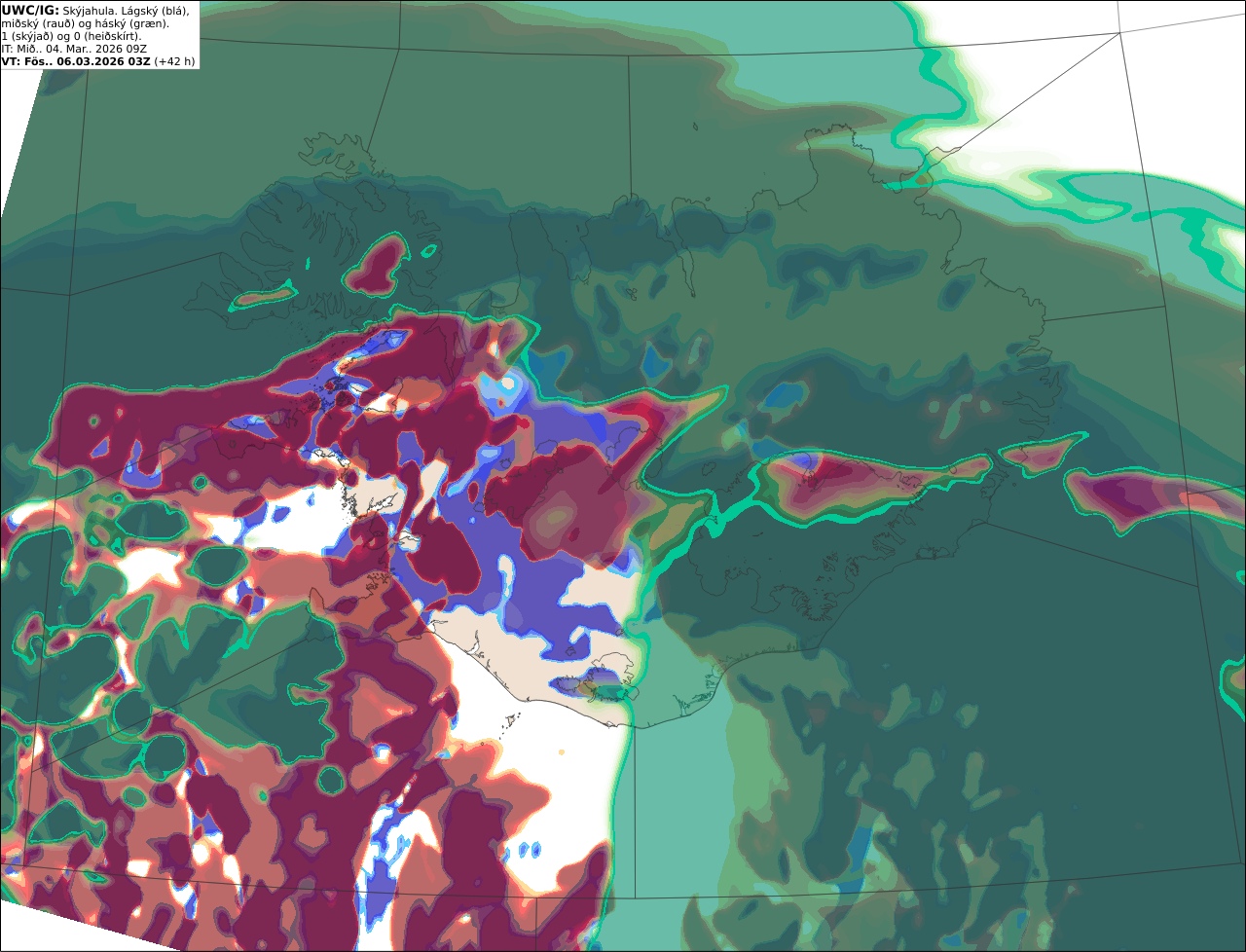Click the 'IT: Mið.. 04. Mar.. 2026 09Z' line

click(x=74, y=49)
